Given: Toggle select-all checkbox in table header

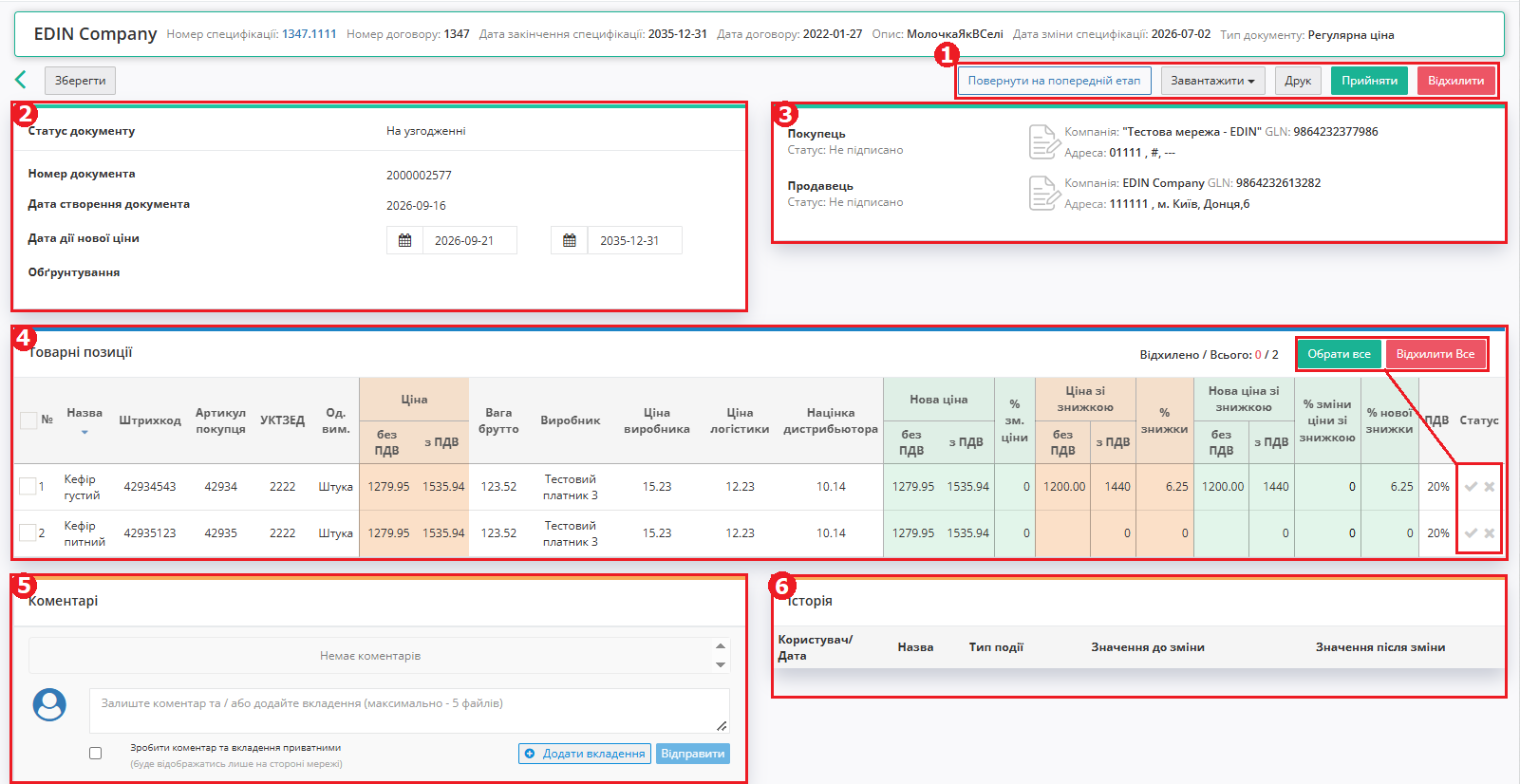Looking at the screenshot, I should coord(28,420).
